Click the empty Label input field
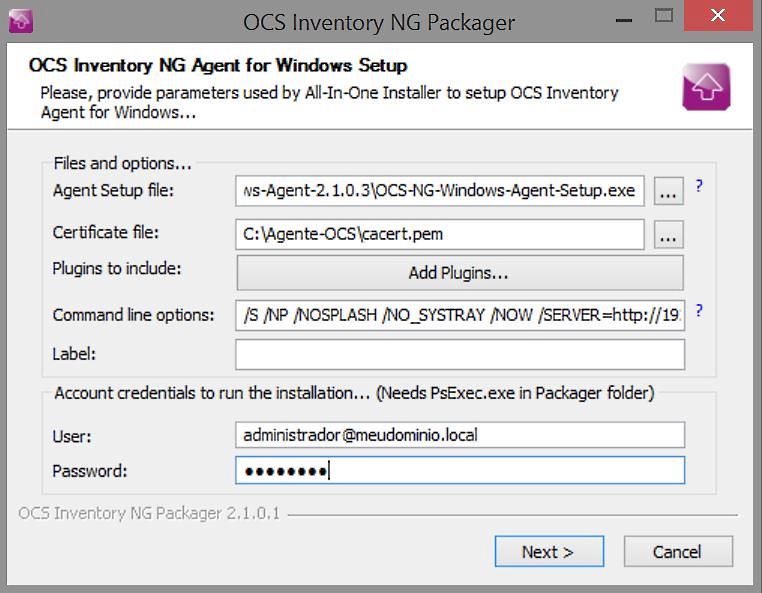The height and width of the screenshot is (593, 762). point(460,354)
